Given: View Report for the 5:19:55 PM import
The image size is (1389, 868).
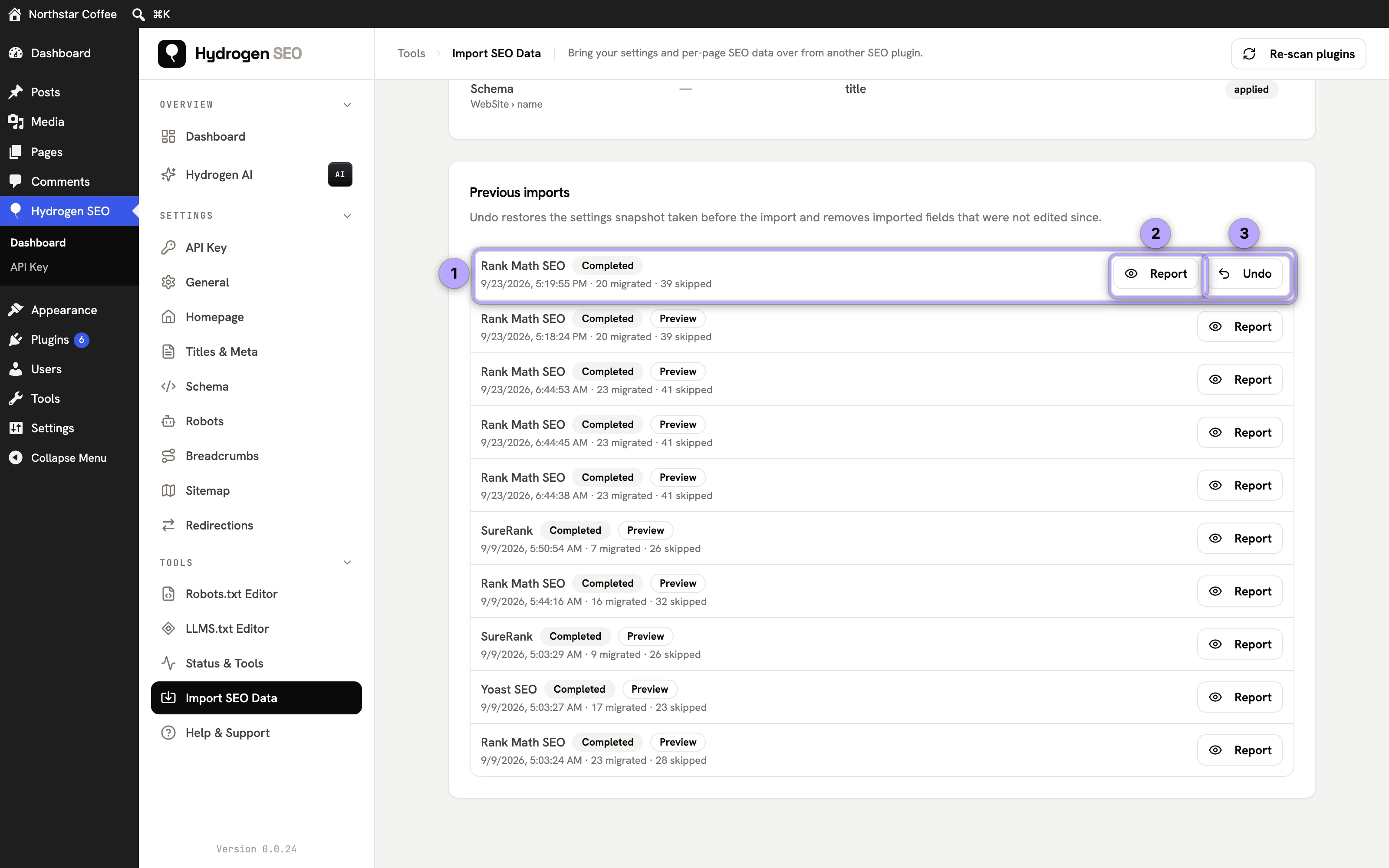Looking at the screenshot, I should point(1155,274).
